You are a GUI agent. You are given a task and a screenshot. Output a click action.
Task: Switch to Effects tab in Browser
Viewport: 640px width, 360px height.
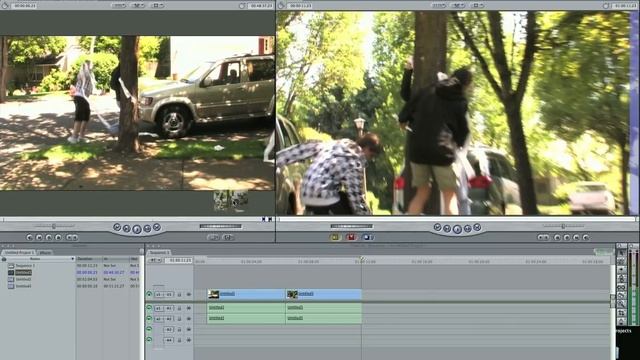tap(45, 253)
